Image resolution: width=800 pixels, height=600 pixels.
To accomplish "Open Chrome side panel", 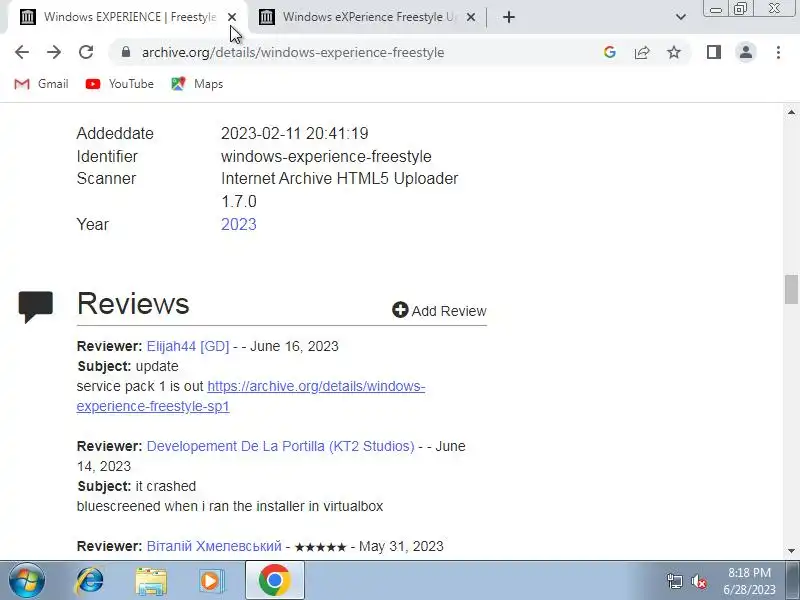I will point(714,52).
